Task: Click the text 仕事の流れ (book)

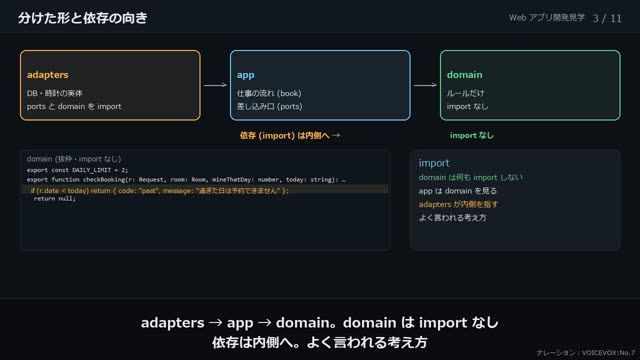Action: click(269, 93)
